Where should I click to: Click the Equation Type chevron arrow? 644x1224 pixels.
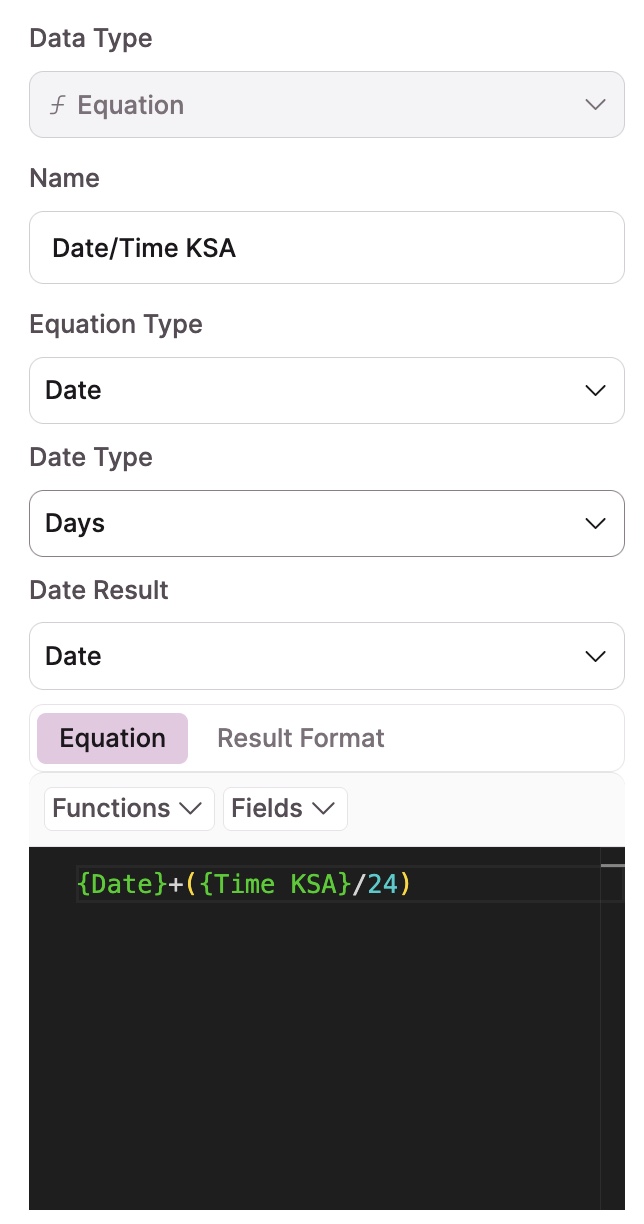pyautogui.click(x=595, y=390)
